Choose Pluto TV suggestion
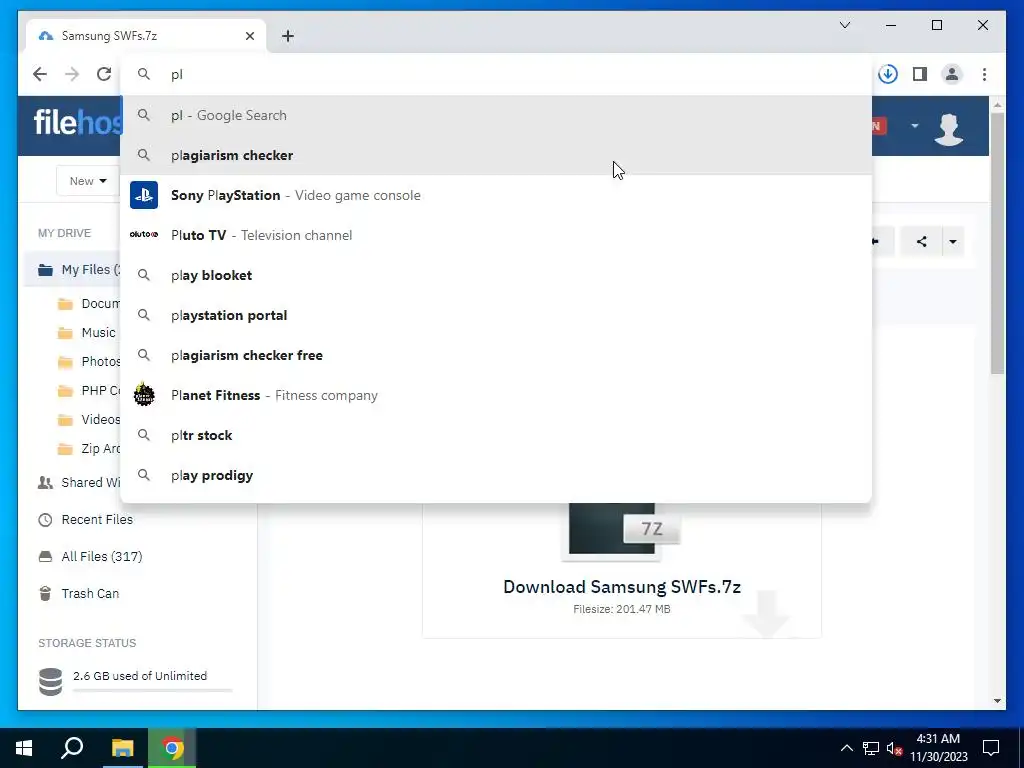Image resolution: width=1024 pixels, height=768 pixels. coord(496,235)
